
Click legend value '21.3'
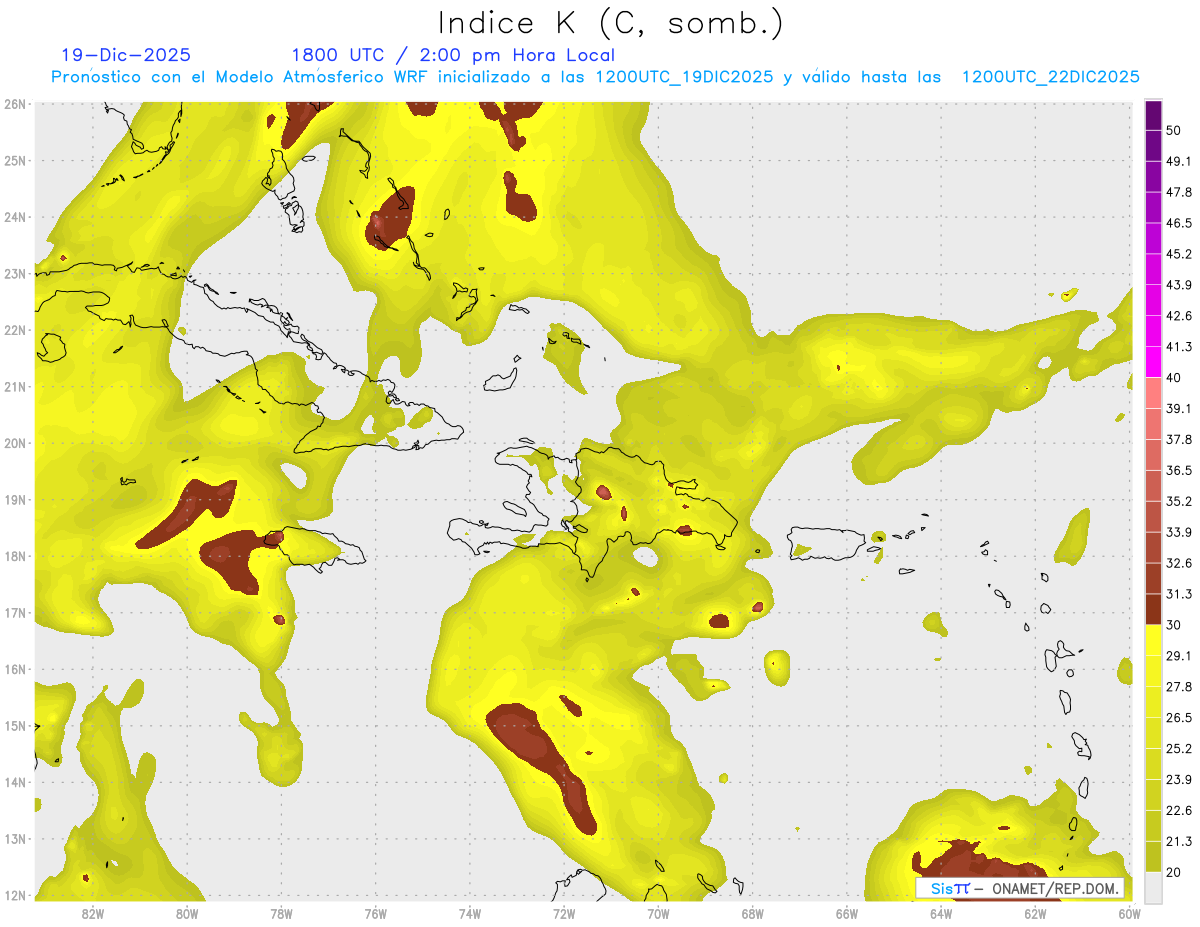[x=1178, y=841]
